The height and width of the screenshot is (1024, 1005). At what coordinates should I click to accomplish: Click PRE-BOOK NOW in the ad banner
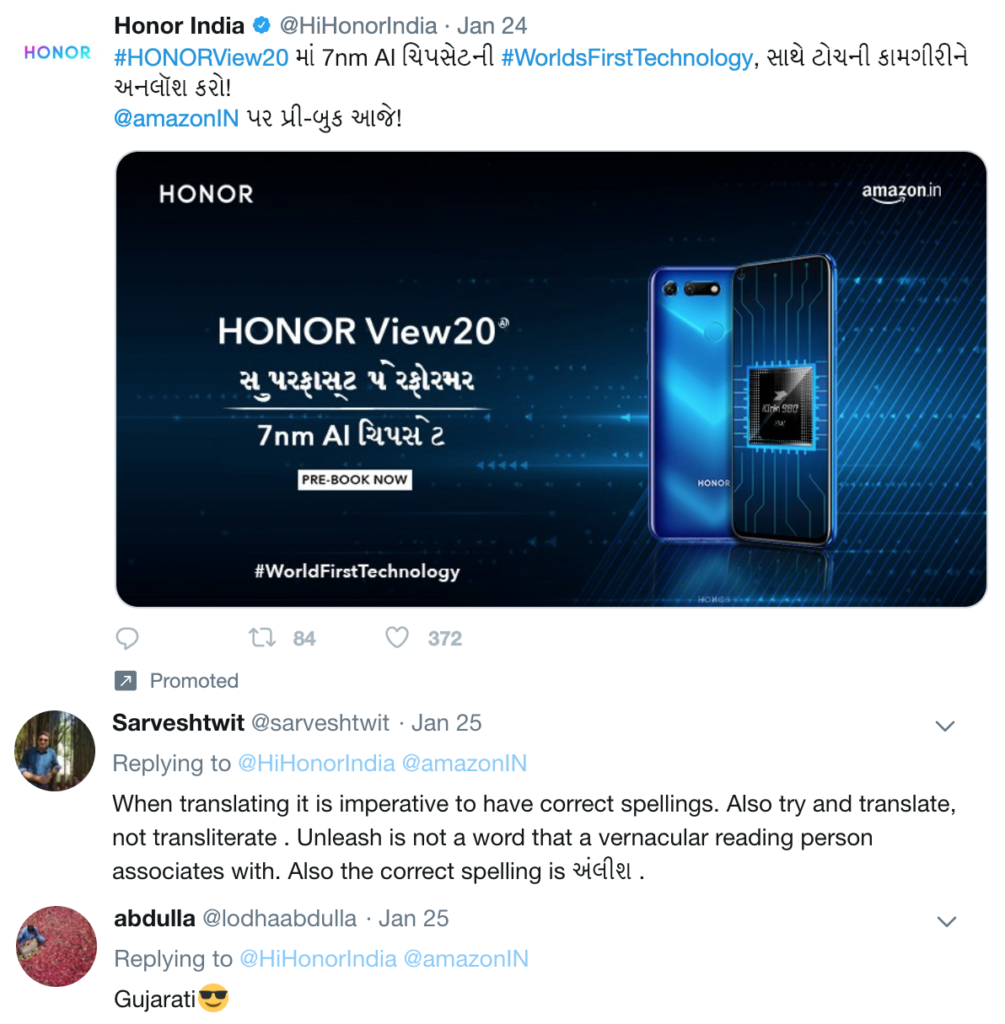(355, 480)
